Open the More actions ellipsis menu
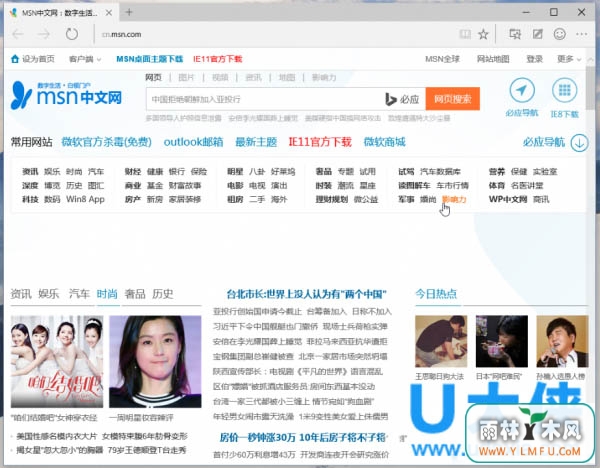600x468 pixels. (x=582, y=34)
